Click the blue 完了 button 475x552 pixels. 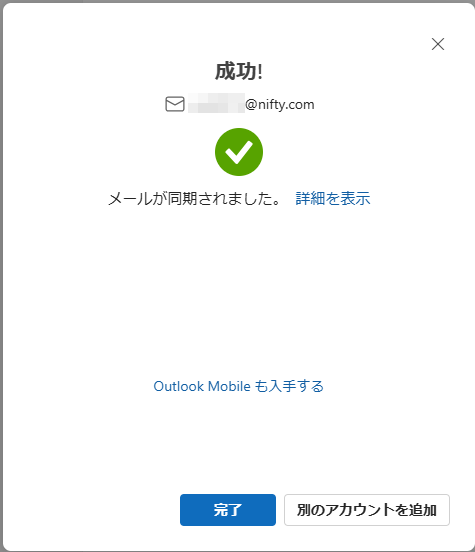[228, 510]
